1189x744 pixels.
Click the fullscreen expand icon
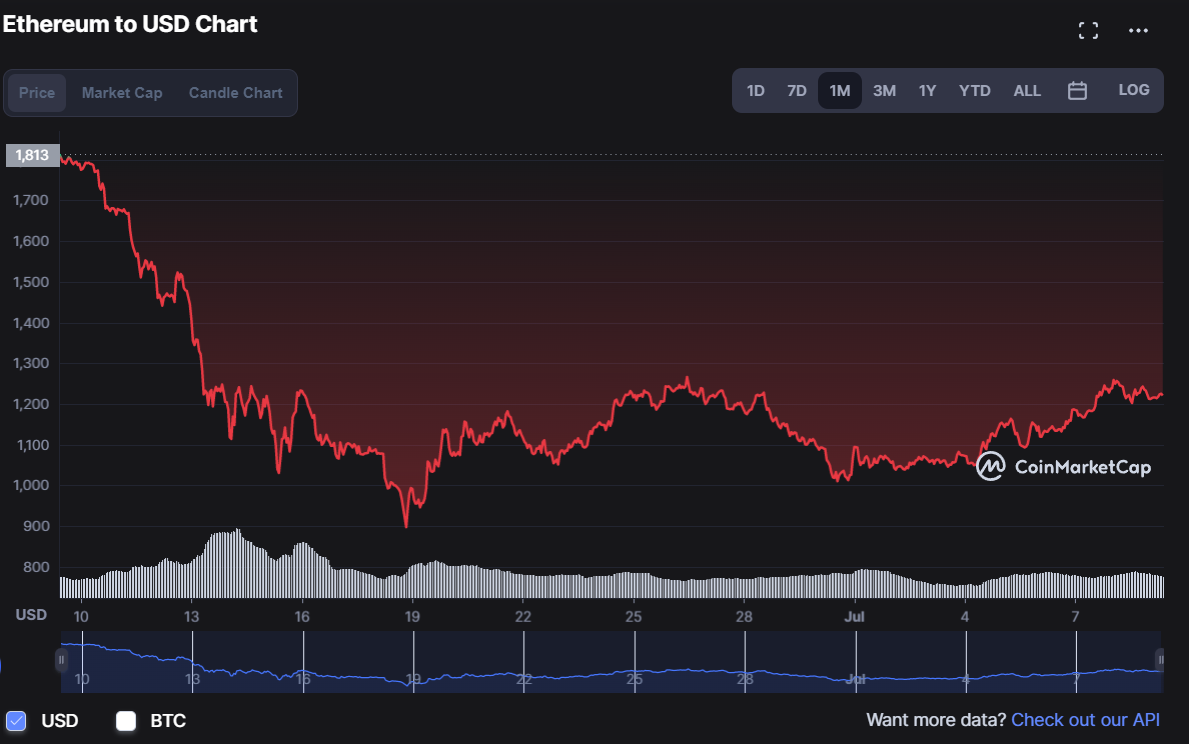[1088, 30]
